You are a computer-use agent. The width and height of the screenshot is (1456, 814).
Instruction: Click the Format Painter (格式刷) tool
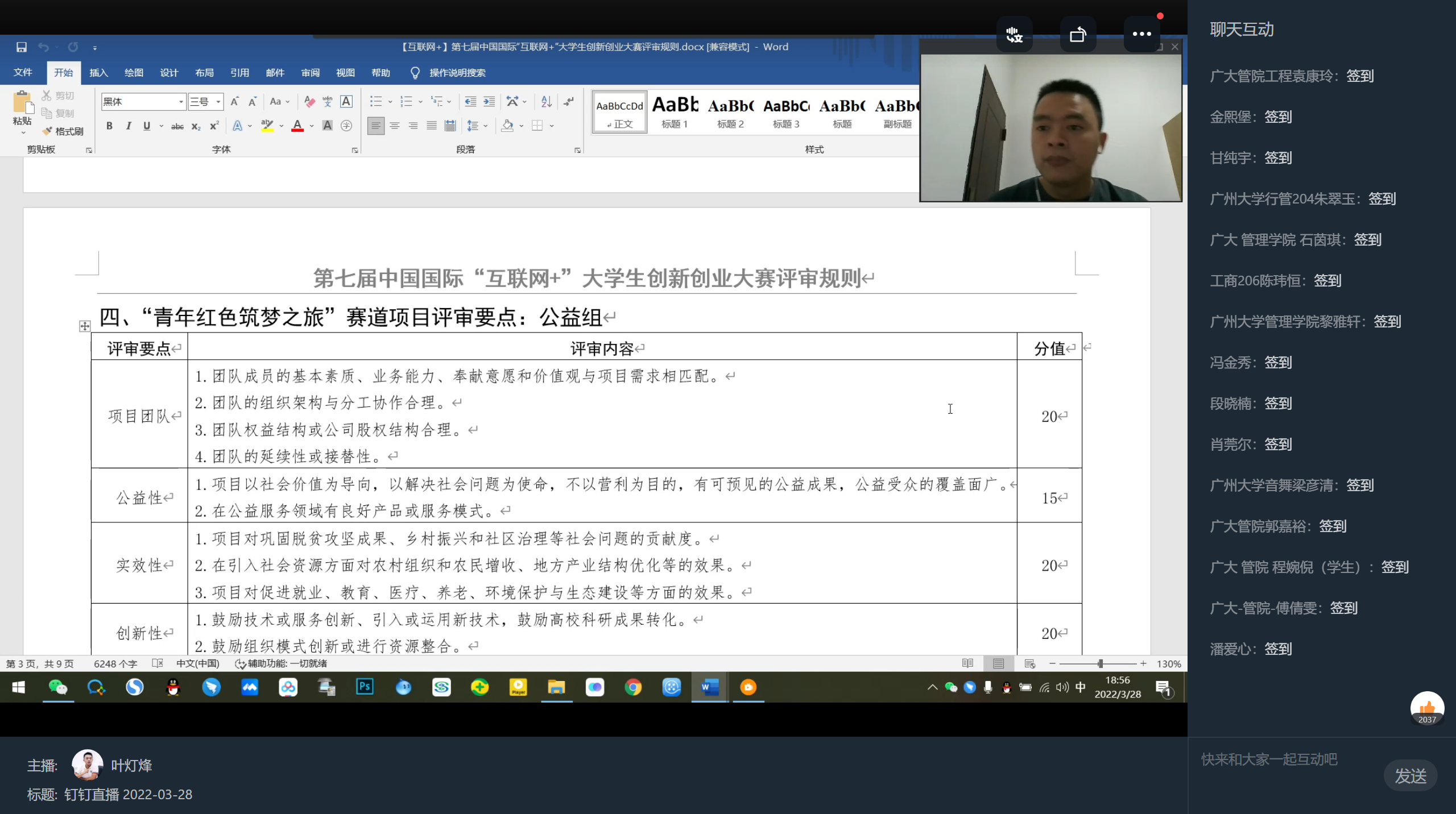(63, 131)
